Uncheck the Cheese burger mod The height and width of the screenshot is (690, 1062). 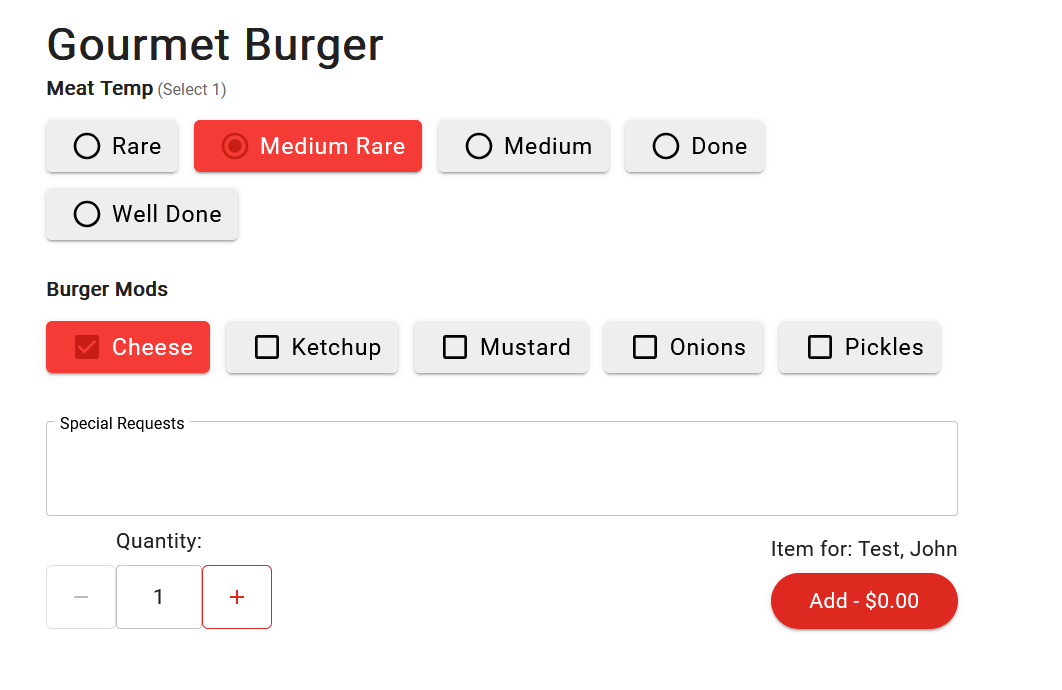tap(128, 348)
